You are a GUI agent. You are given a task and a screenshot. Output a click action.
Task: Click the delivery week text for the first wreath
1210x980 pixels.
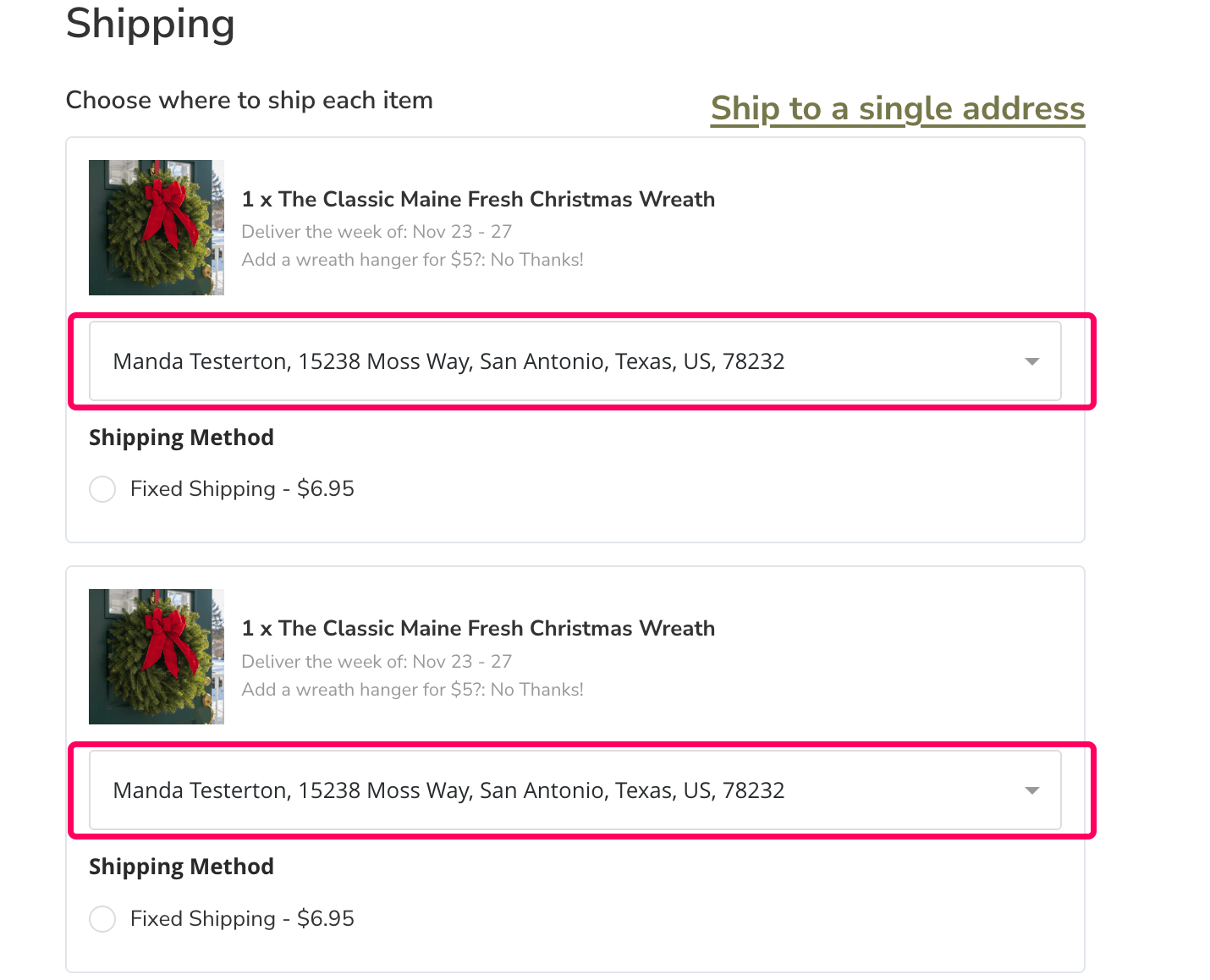pyautogui.click(x=377, y=231)
